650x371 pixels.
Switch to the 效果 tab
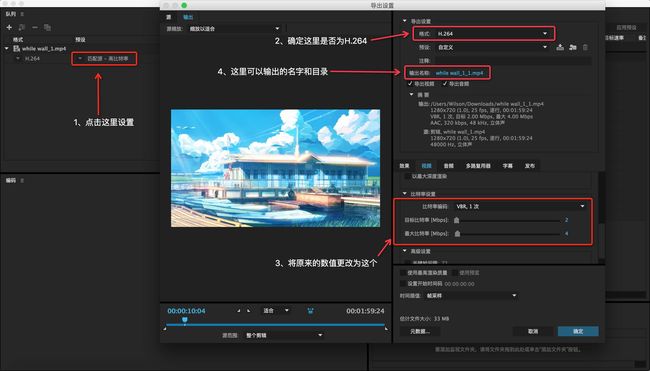point(404,166)
